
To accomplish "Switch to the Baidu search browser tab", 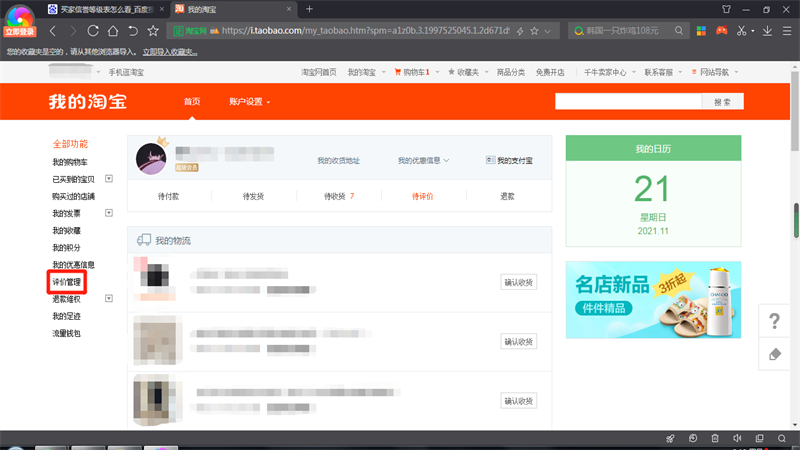I will [x=106, y=9].
